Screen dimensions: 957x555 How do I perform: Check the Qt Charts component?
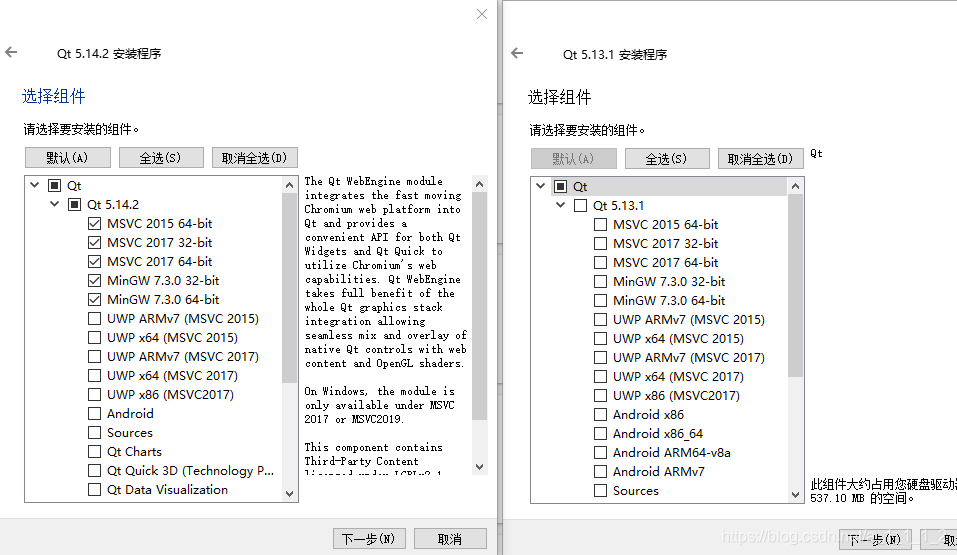click(x=94, y=451)
